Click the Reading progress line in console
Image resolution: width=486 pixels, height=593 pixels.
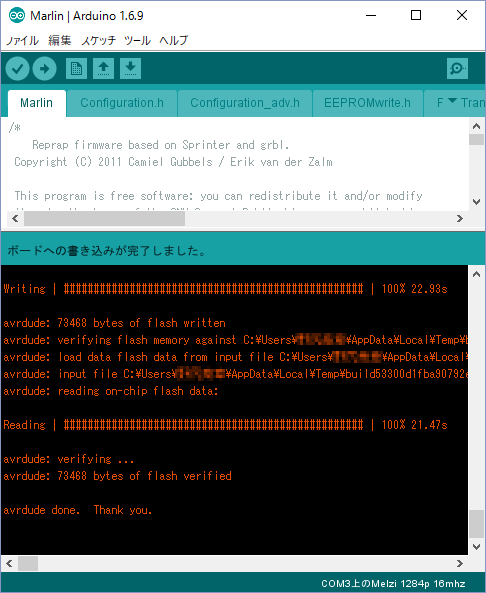[225, 425]
